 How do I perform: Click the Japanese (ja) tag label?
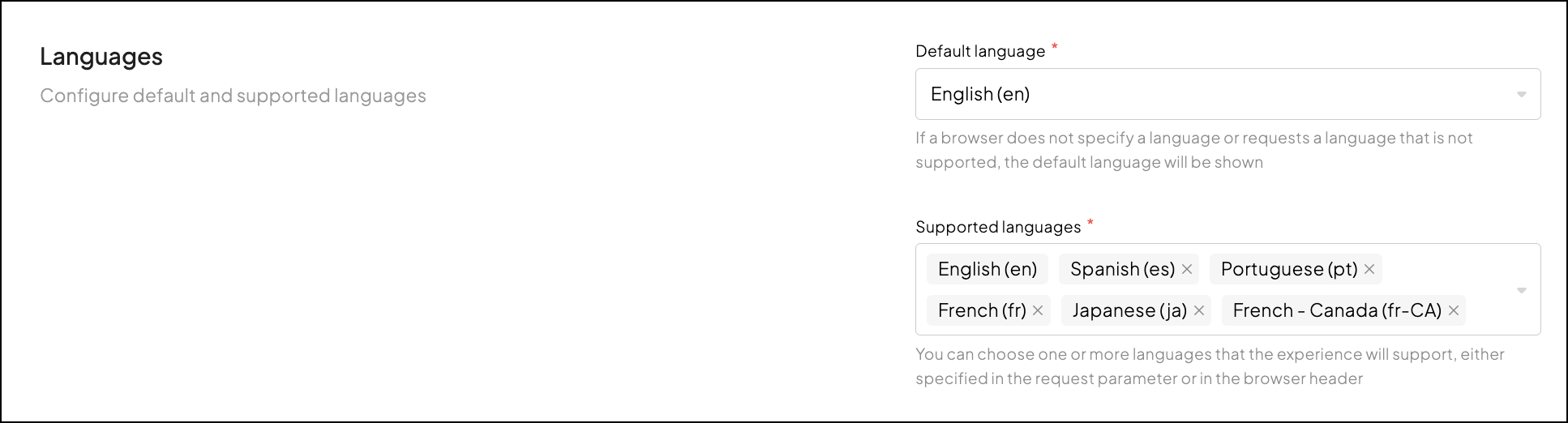click(1129, 310)
